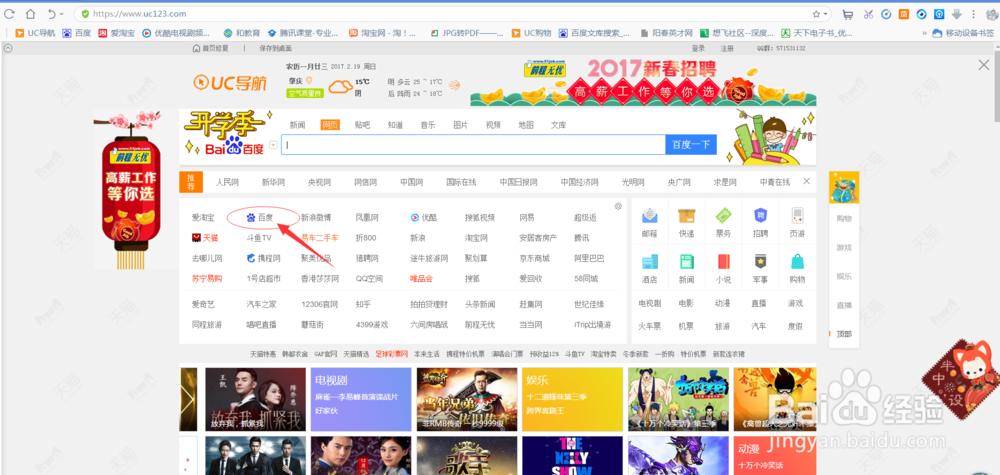The image size is (1000, 475).
Task: Select the 地图 search tab
Action: tap(526, 125)
